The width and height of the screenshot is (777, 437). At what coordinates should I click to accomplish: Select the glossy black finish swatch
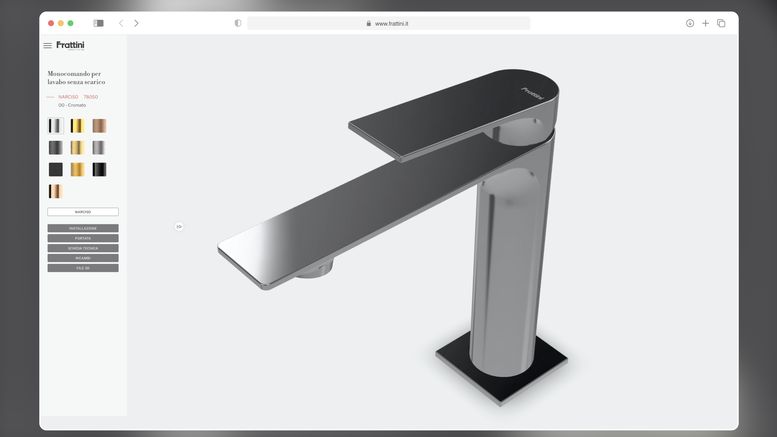(99, 169)
